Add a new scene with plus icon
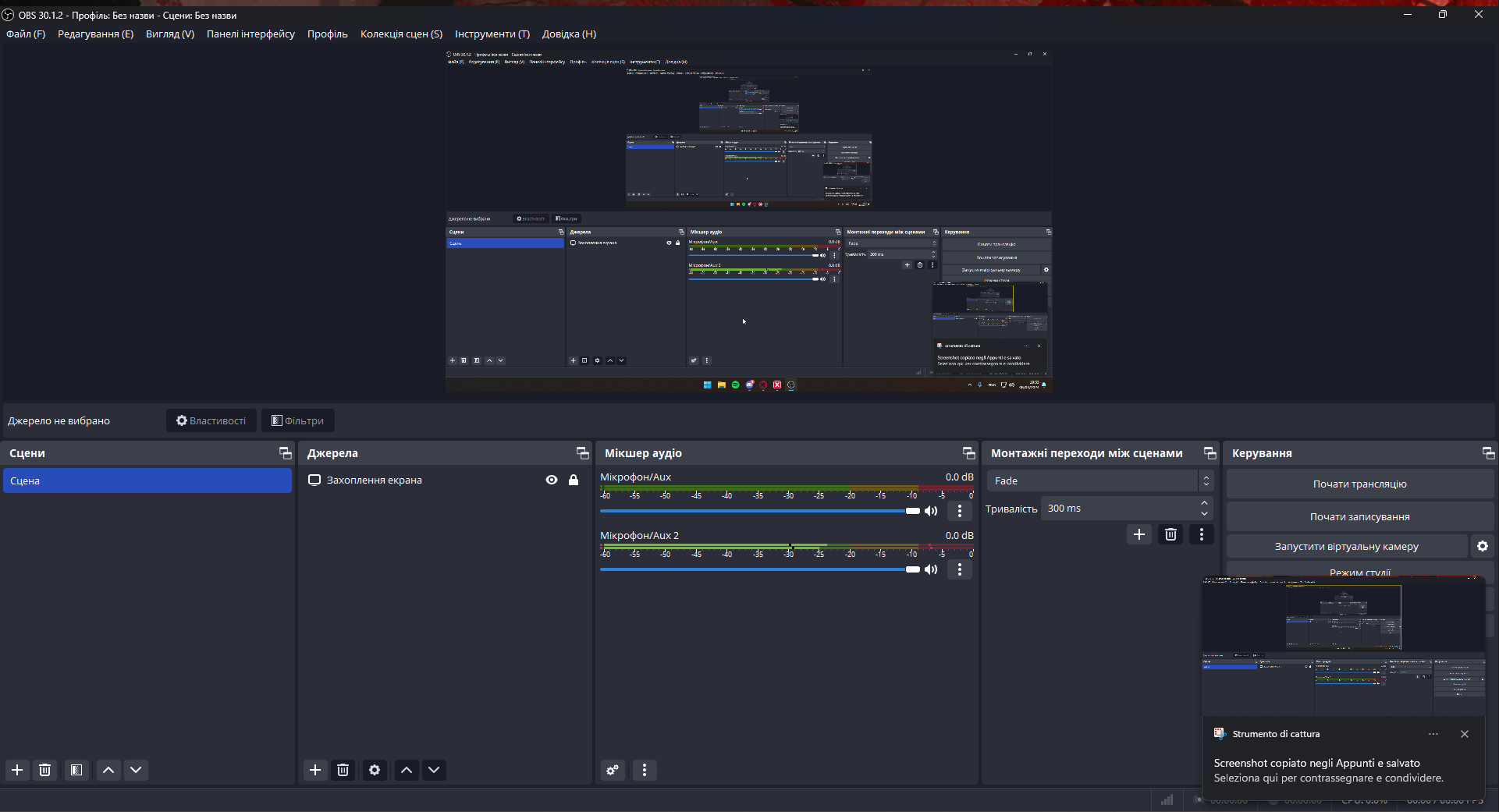1499x812 pixels. point(17,770)
